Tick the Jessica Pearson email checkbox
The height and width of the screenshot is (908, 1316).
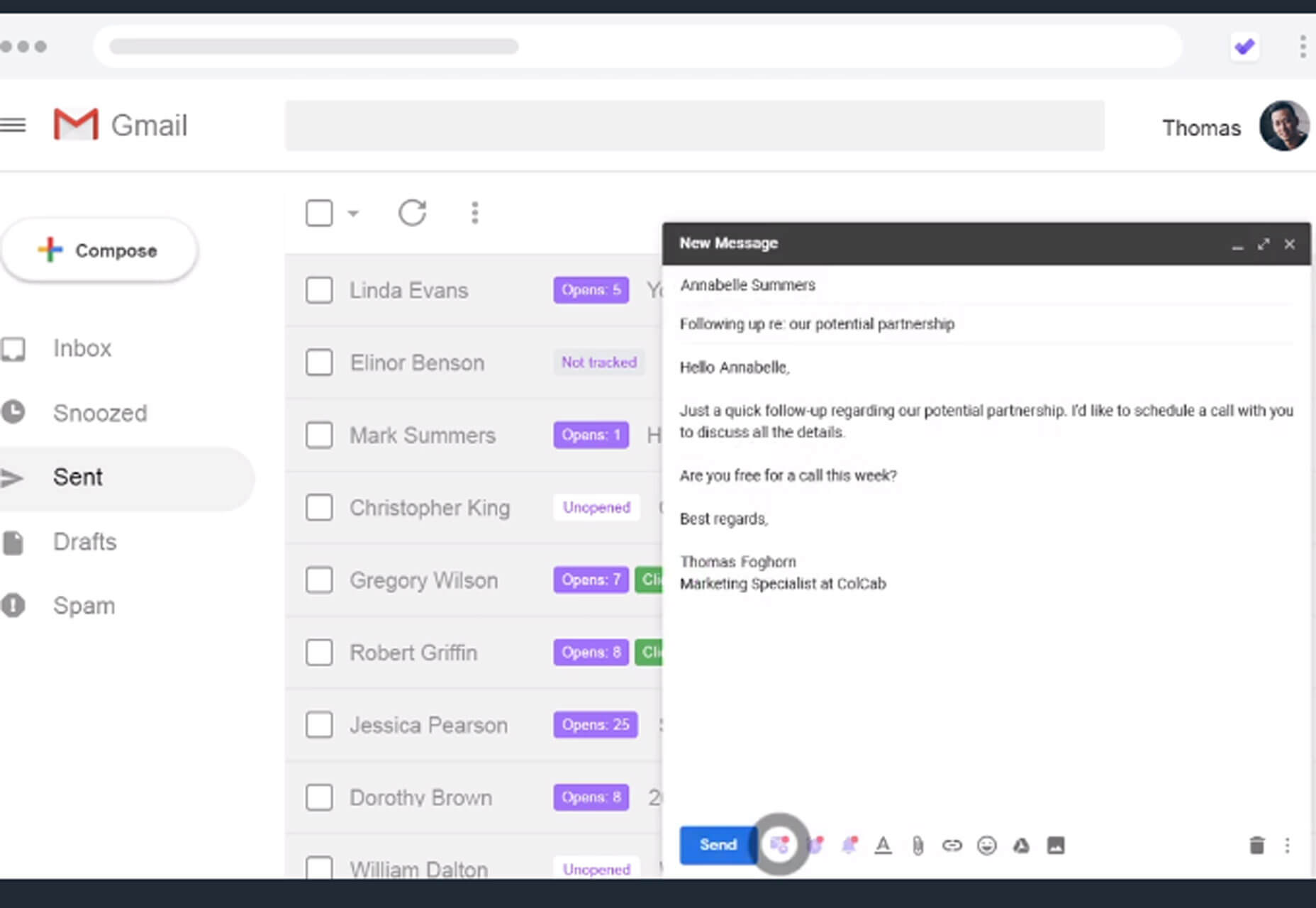(x=319, y=724)
